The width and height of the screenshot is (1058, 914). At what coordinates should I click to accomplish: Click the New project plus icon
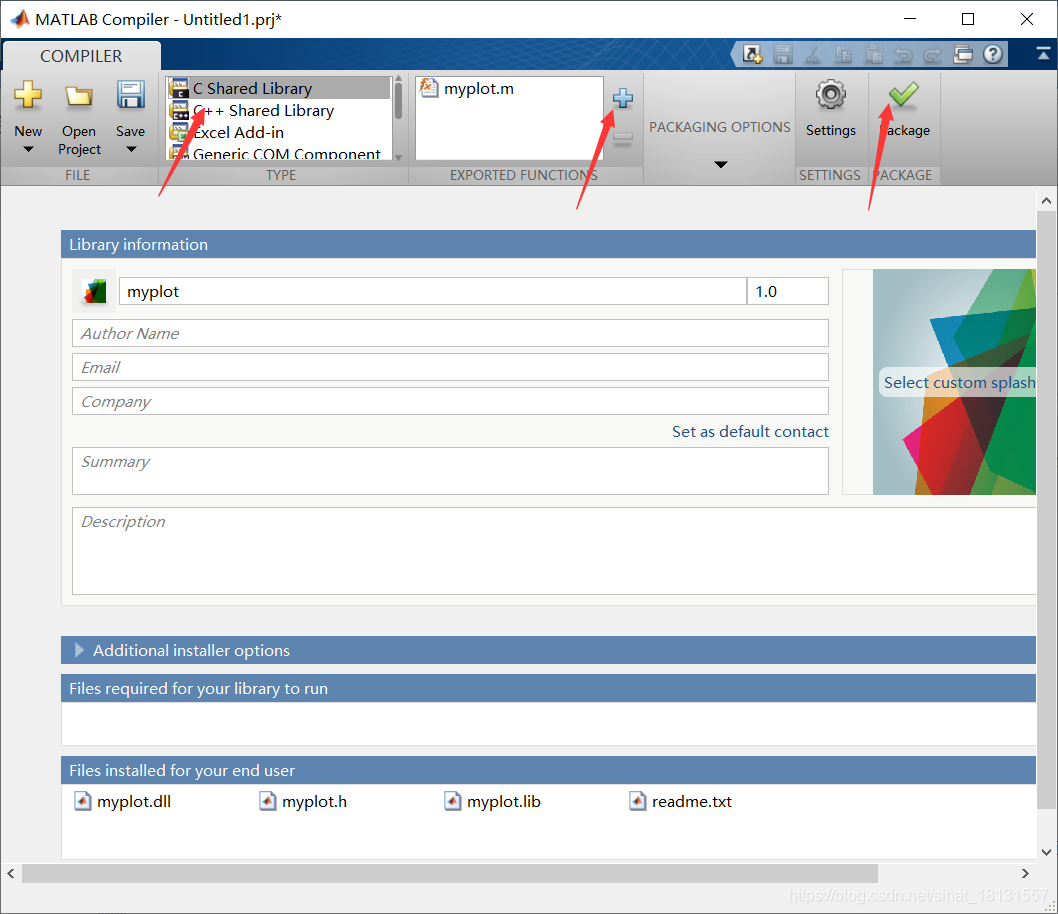point(28,95)
